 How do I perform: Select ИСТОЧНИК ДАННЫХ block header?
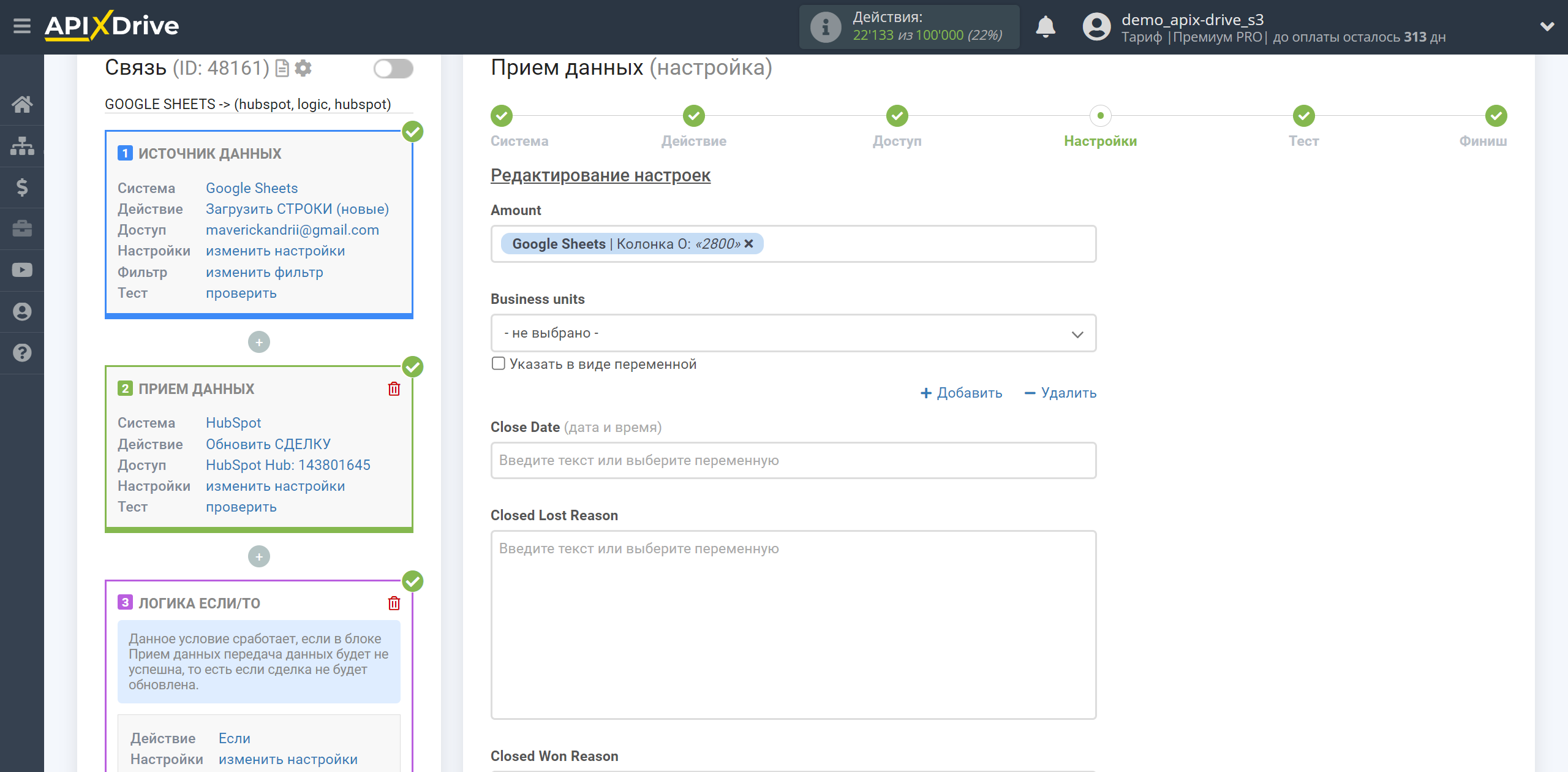(x=209, y=153)
